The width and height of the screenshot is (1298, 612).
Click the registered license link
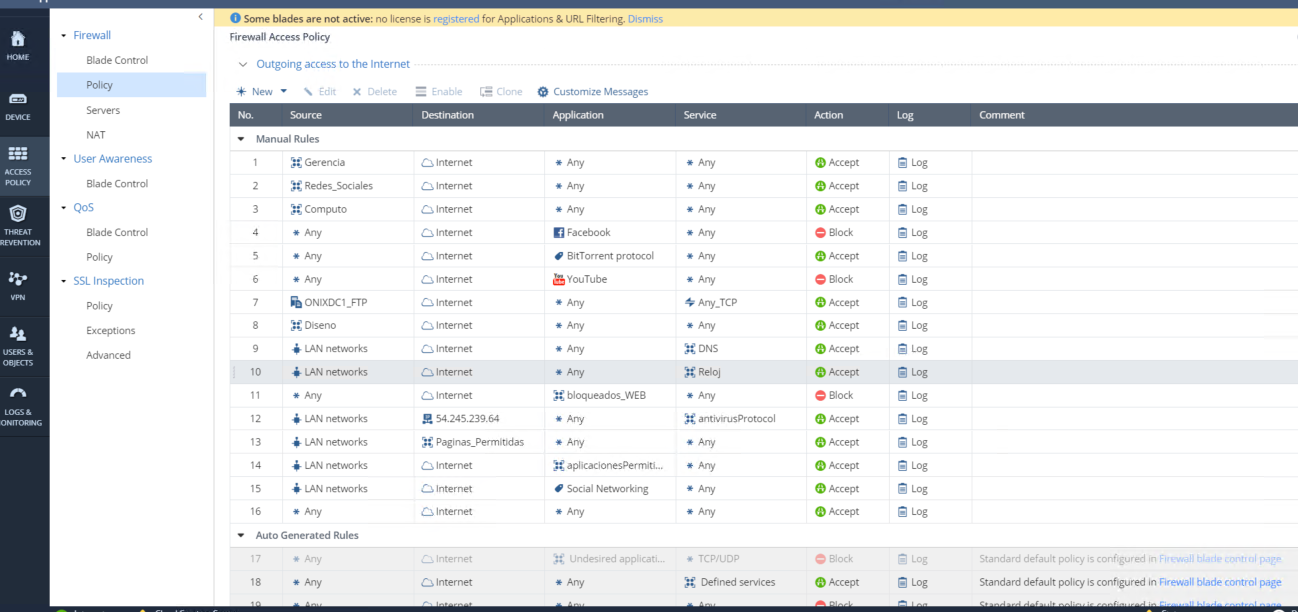coord(455,19)
